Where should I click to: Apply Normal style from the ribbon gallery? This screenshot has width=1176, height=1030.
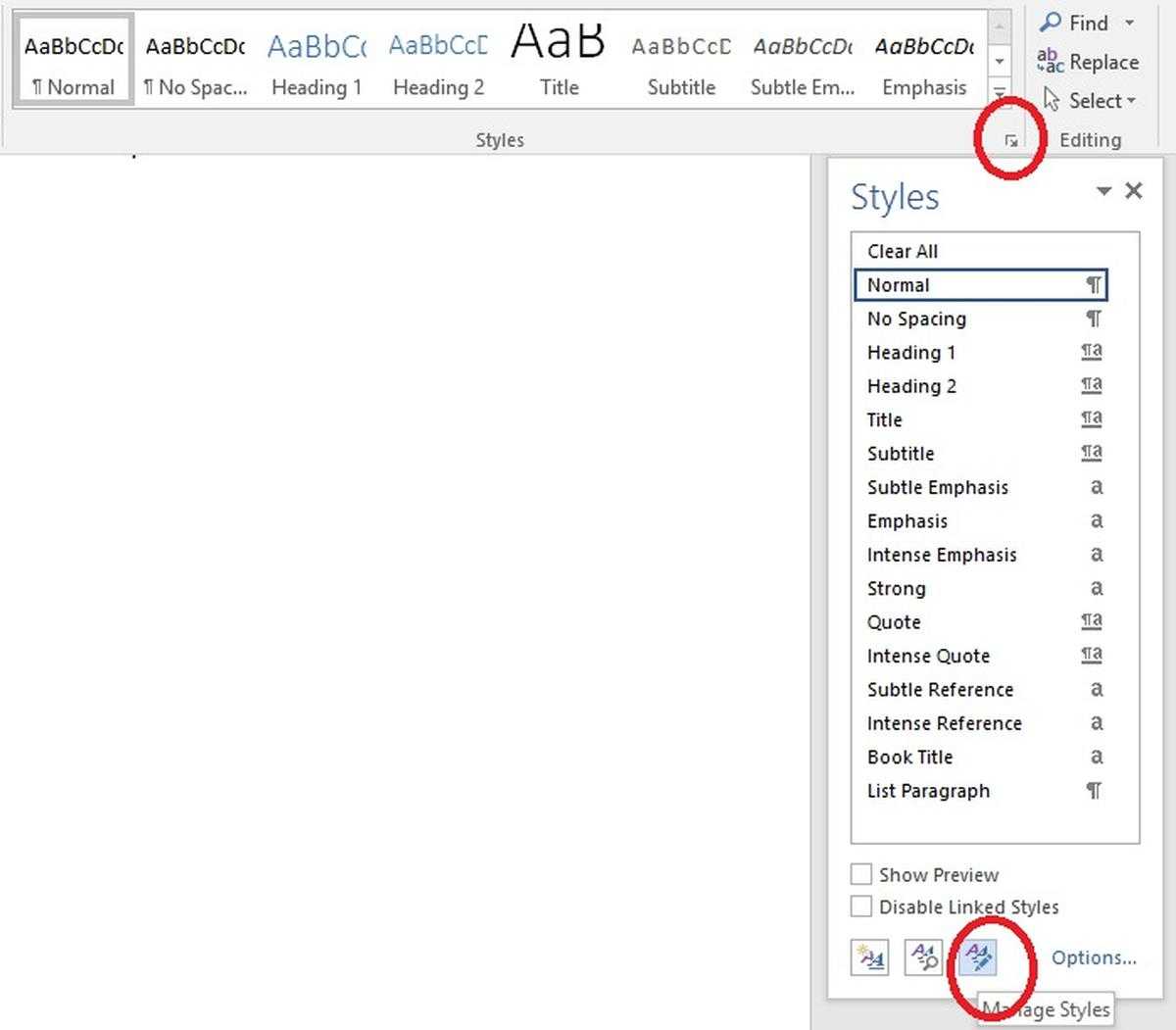tap(73, 60)
